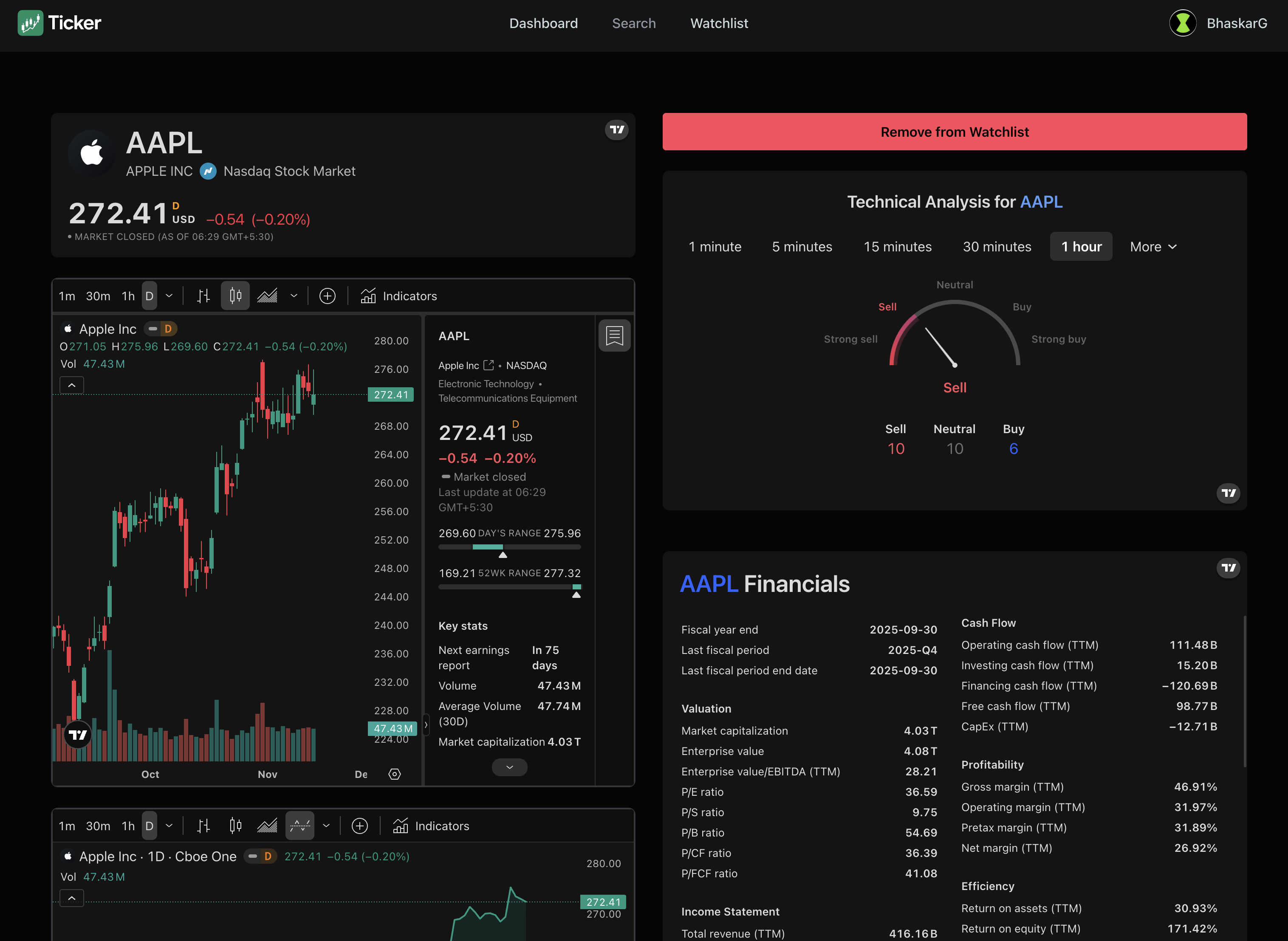1288x941 pixels.
Task: Select 30 minutes technical analysis tab
Action: (997, 247)
